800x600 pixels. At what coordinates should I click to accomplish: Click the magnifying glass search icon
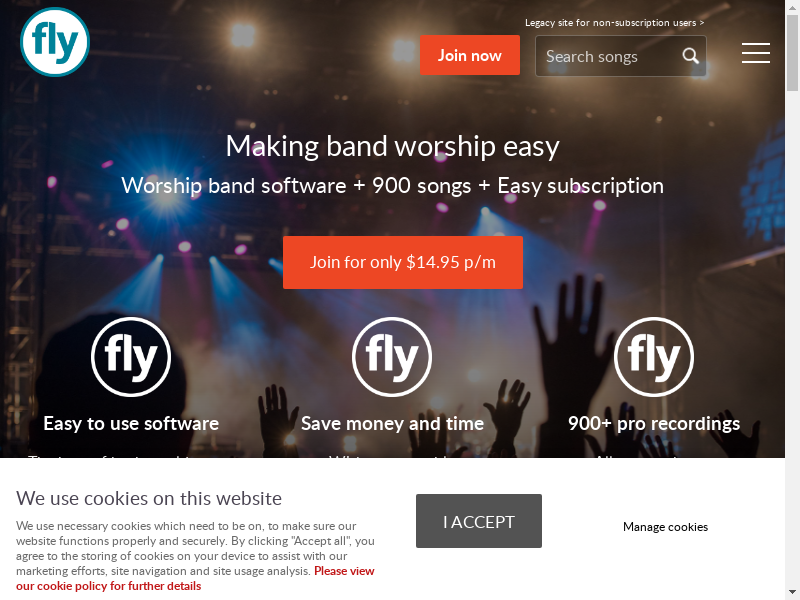[690, 56]
